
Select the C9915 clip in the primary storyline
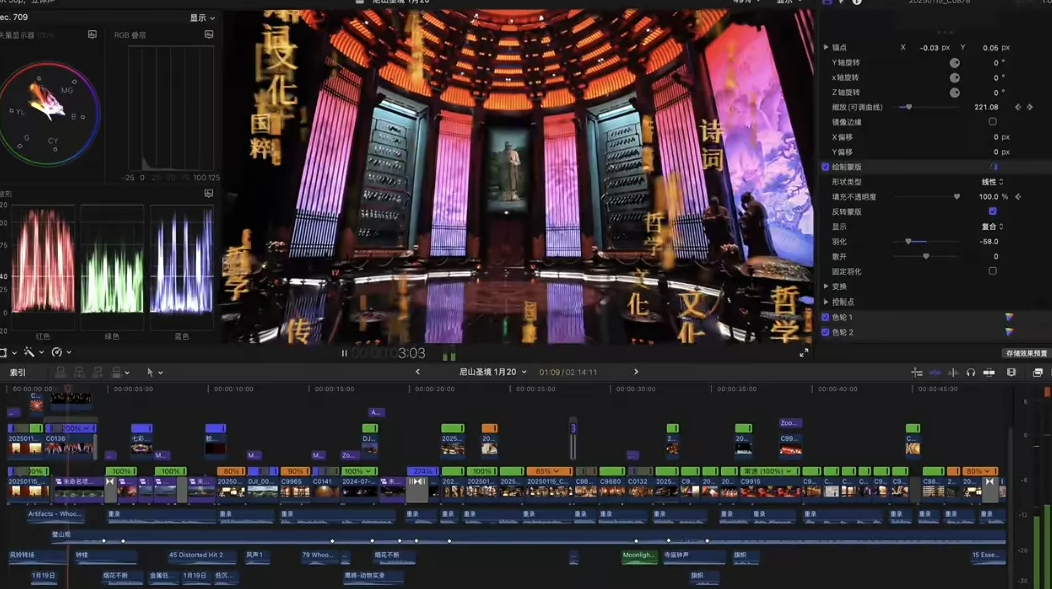coord(770,487)
